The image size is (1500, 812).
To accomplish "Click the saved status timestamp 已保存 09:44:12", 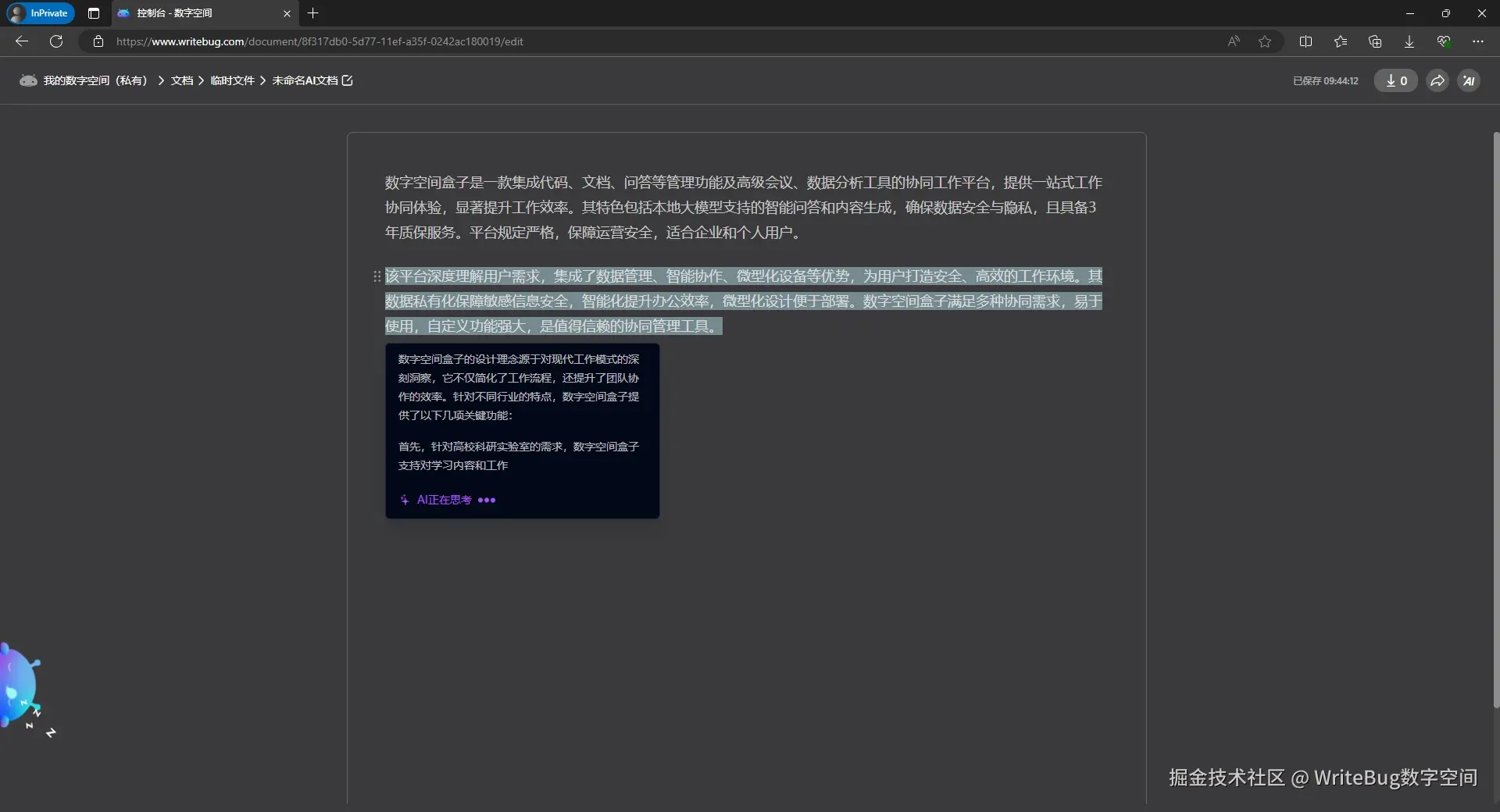I will 1326,80.
